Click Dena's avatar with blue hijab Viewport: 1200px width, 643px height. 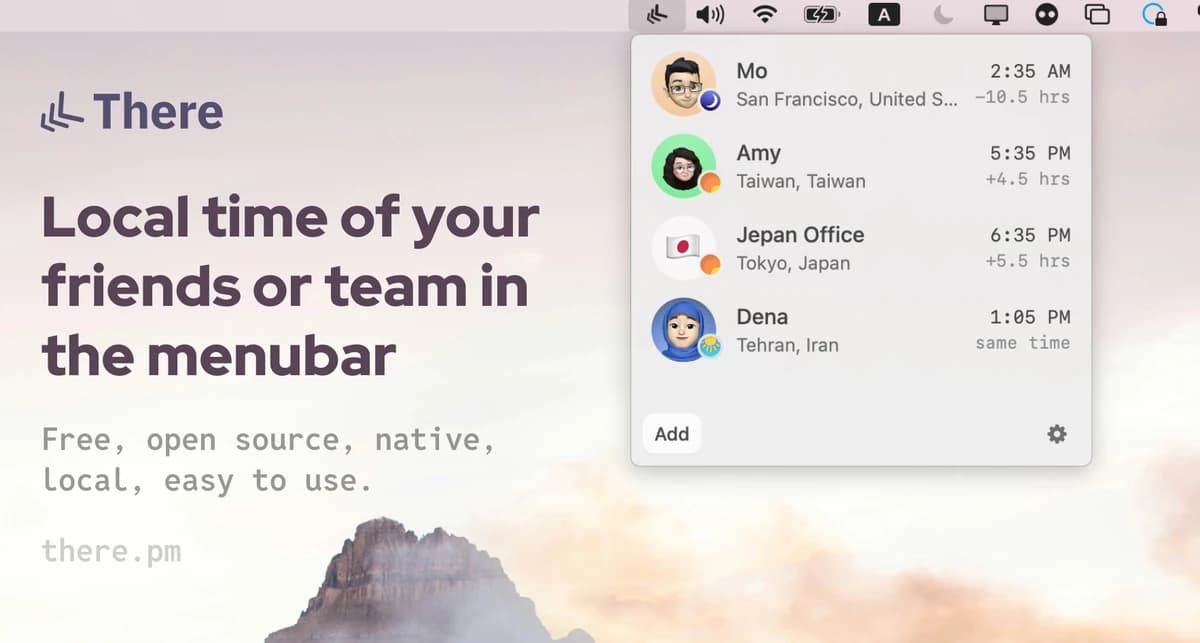pos(683,329)
